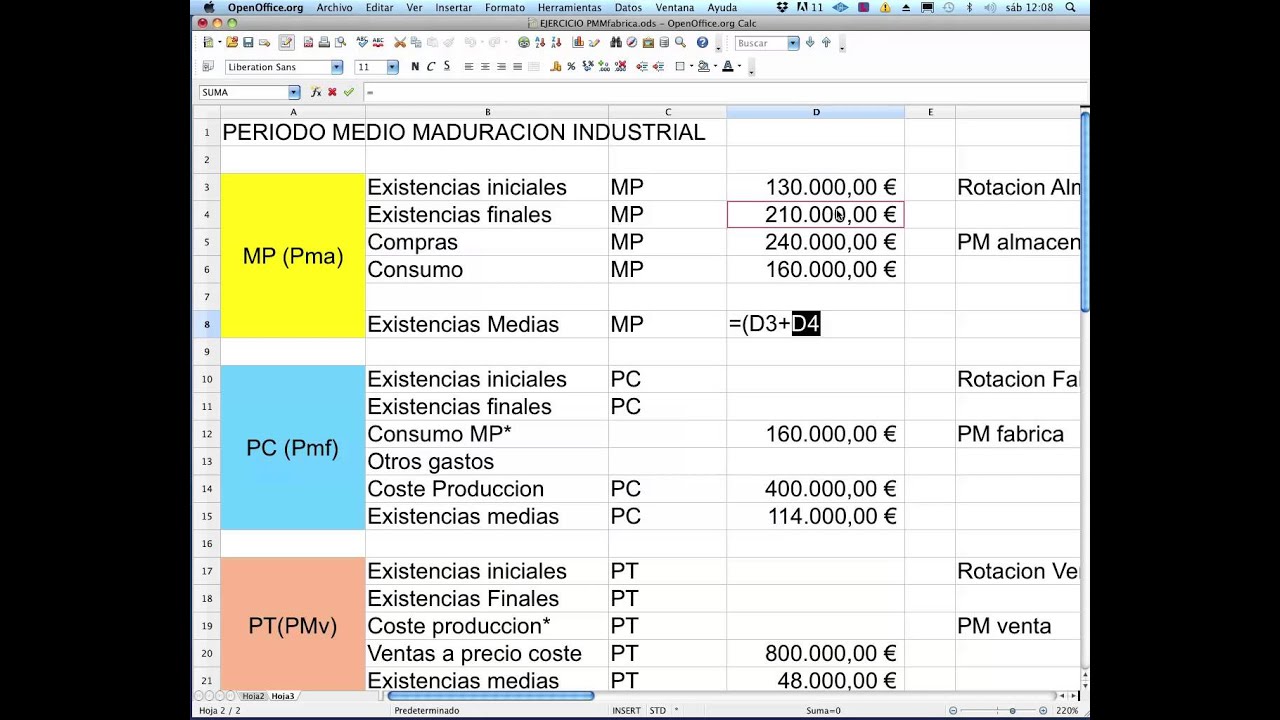The image size is (1280, 720).
Task: Find next with the down arrow icon
Action: [810, 43]
